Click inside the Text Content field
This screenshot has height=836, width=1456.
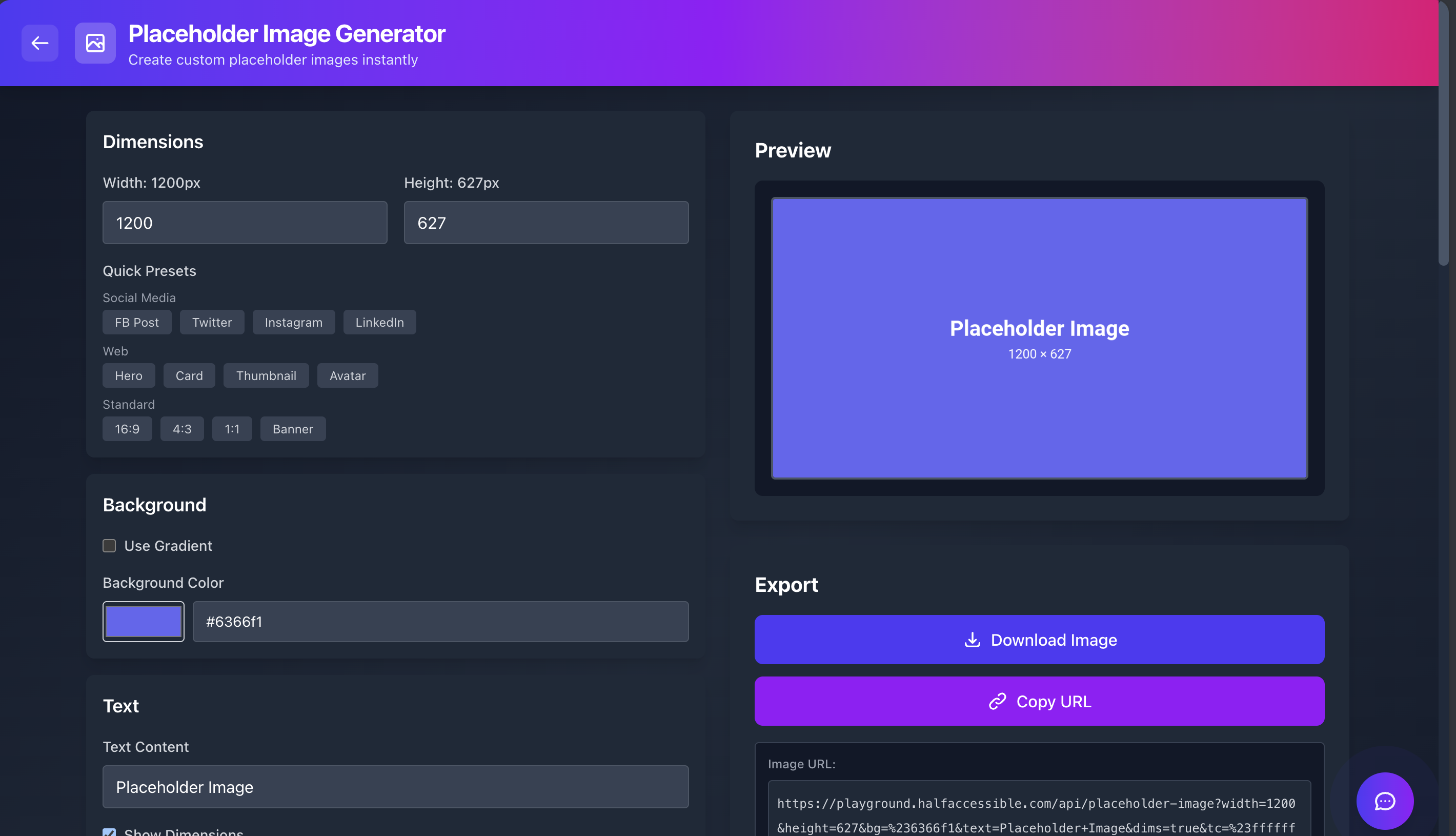point(395,787)
